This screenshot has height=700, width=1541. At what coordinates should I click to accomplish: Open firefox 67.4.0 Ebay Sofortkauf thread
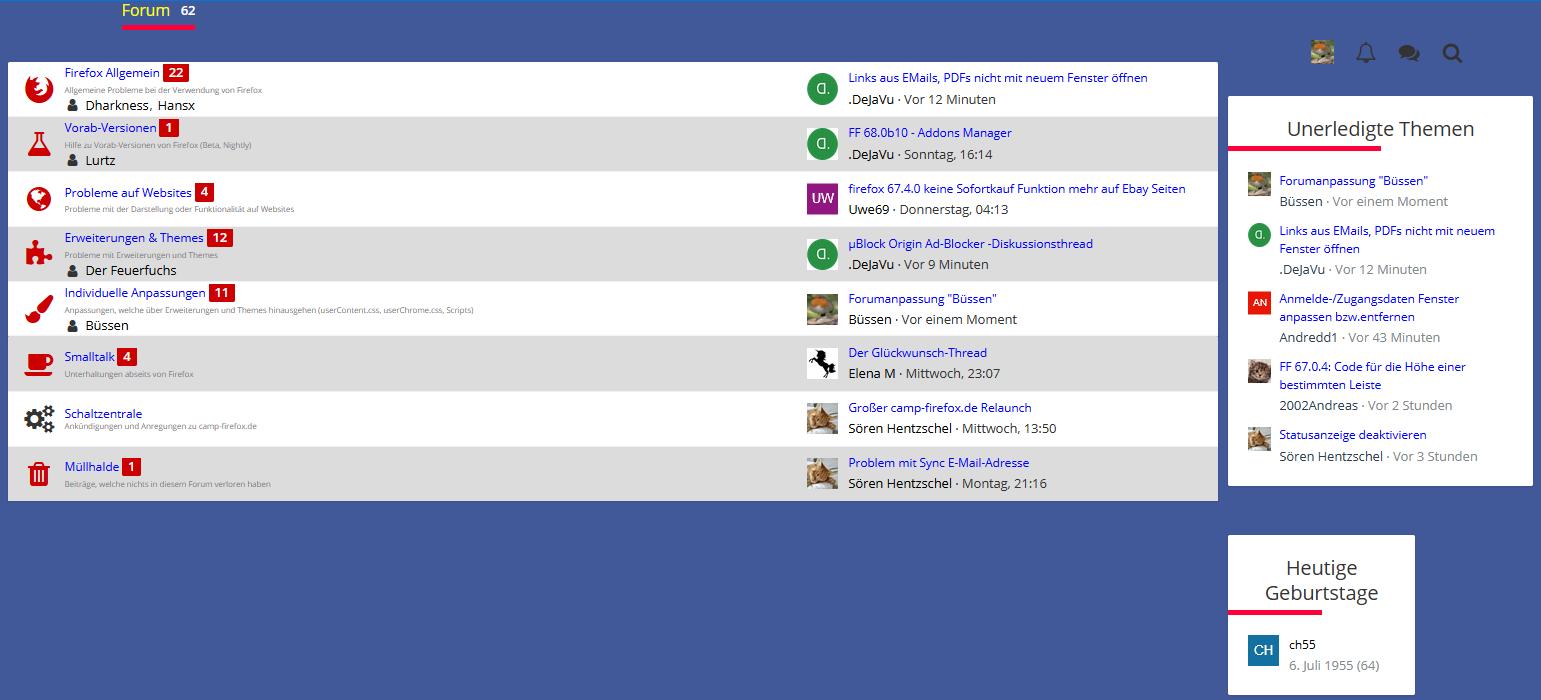[1017, 189]
